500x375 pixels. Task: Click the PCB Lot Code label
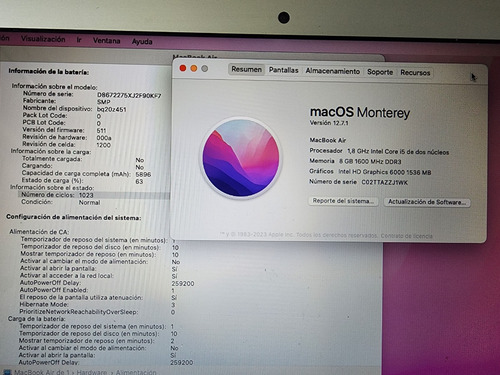coord(44,122)
